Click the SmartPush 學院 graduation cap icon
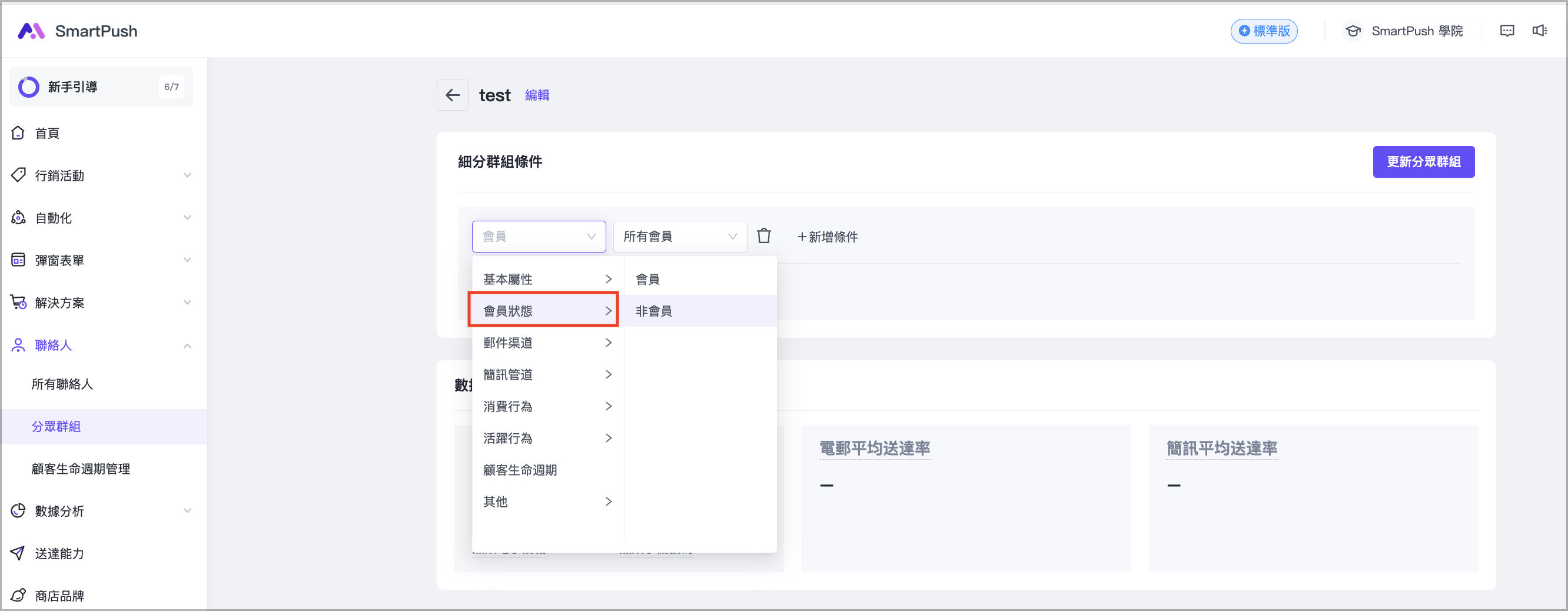The height and width of the screenshot is (611, 1568). [x=1353, y=31]
